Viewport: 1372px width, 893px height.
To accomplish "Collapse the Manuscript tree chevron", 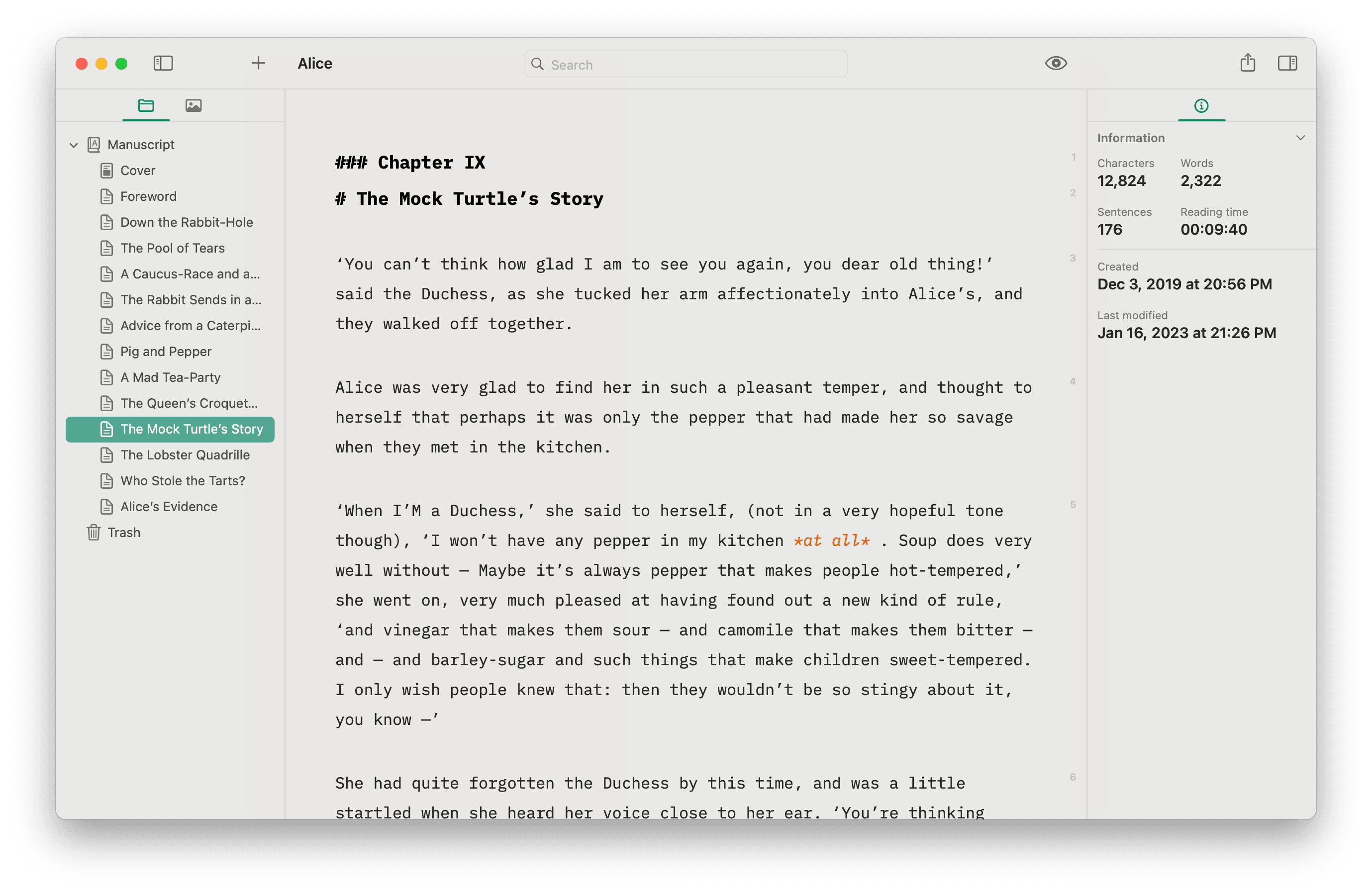I will 74,145.
